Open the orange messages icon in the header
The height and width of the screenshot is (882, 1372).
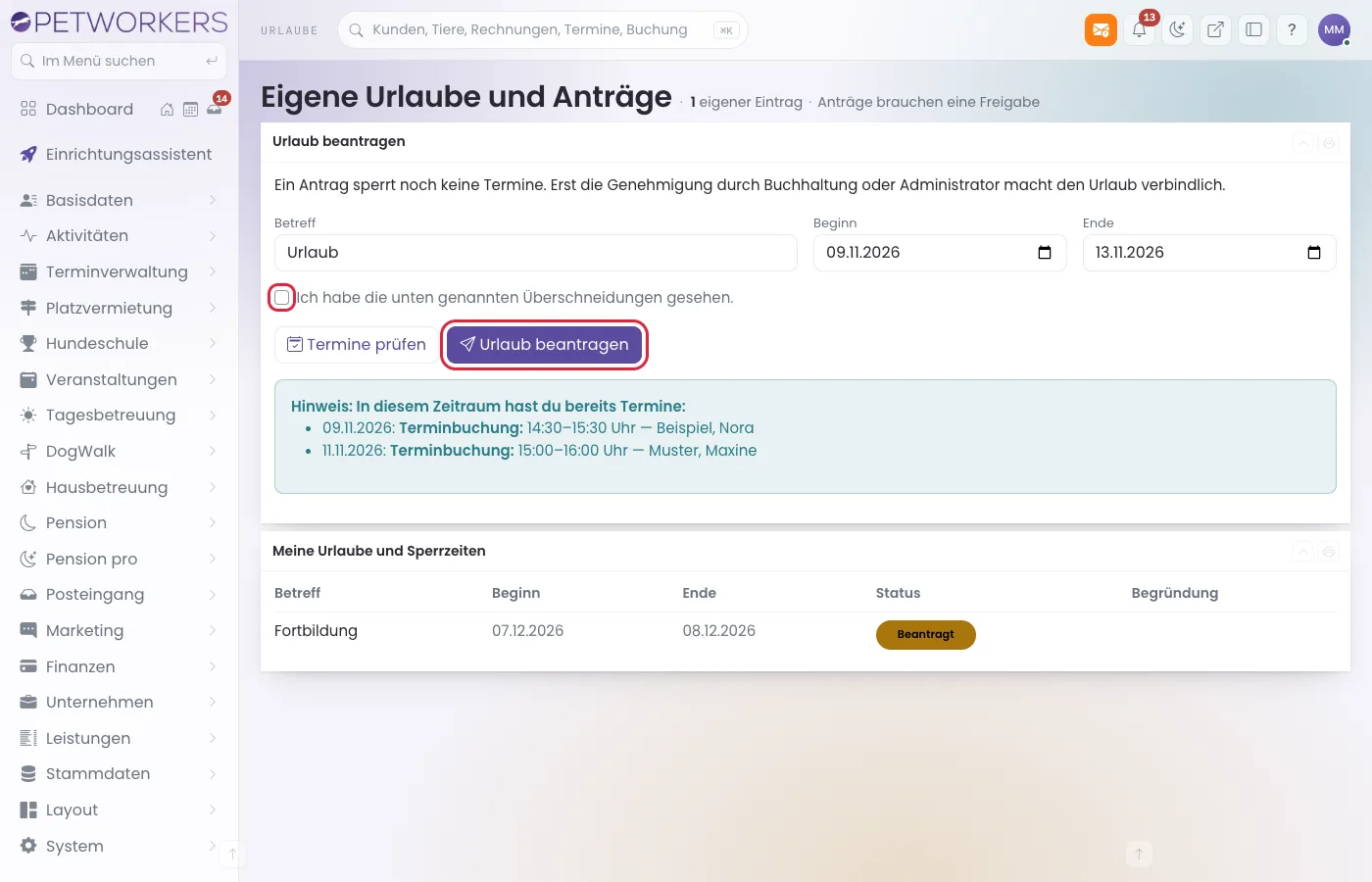tap(1101, 29)
